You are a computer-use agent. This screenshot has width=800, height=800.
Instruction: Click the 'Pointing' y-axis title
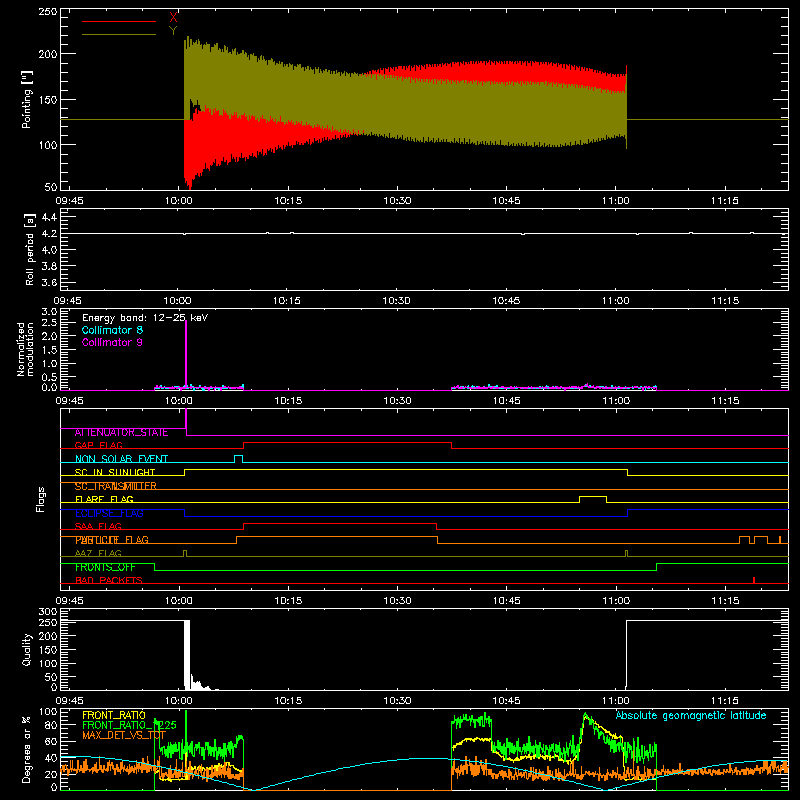(27, 99)
